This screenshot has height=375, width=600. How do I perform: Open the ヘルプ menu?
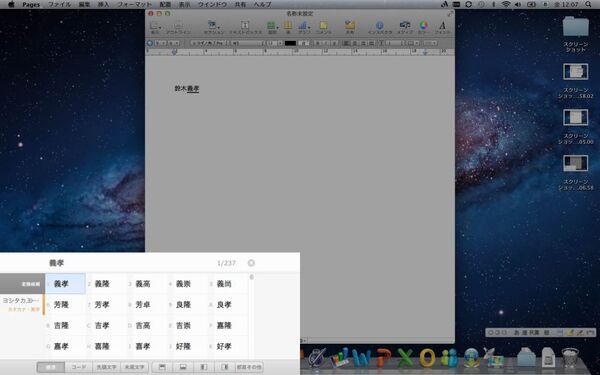pos(262,4)
